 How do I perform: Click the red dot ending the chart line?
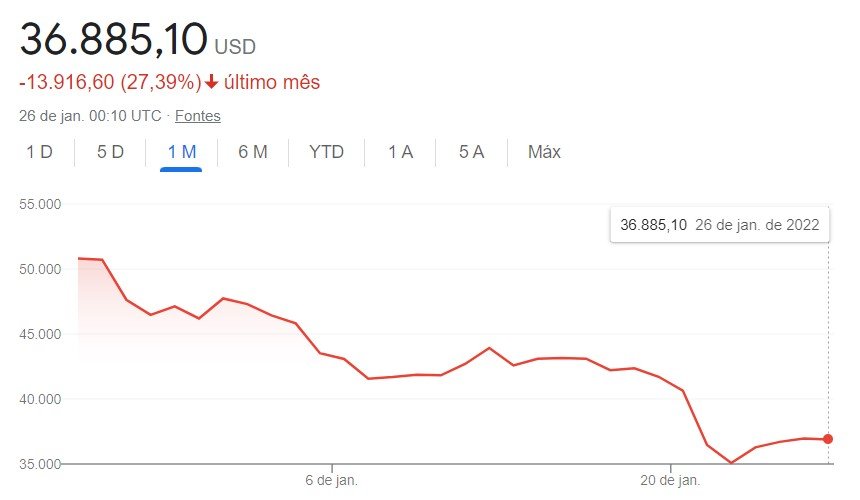coord(828,439)
